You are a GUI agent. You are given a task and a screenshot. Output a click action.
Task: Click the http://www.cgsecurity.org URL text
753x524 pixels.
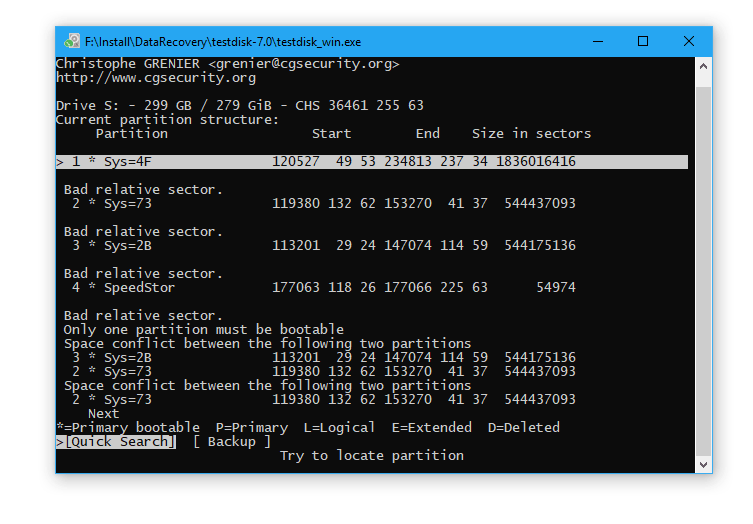point(156,78)
